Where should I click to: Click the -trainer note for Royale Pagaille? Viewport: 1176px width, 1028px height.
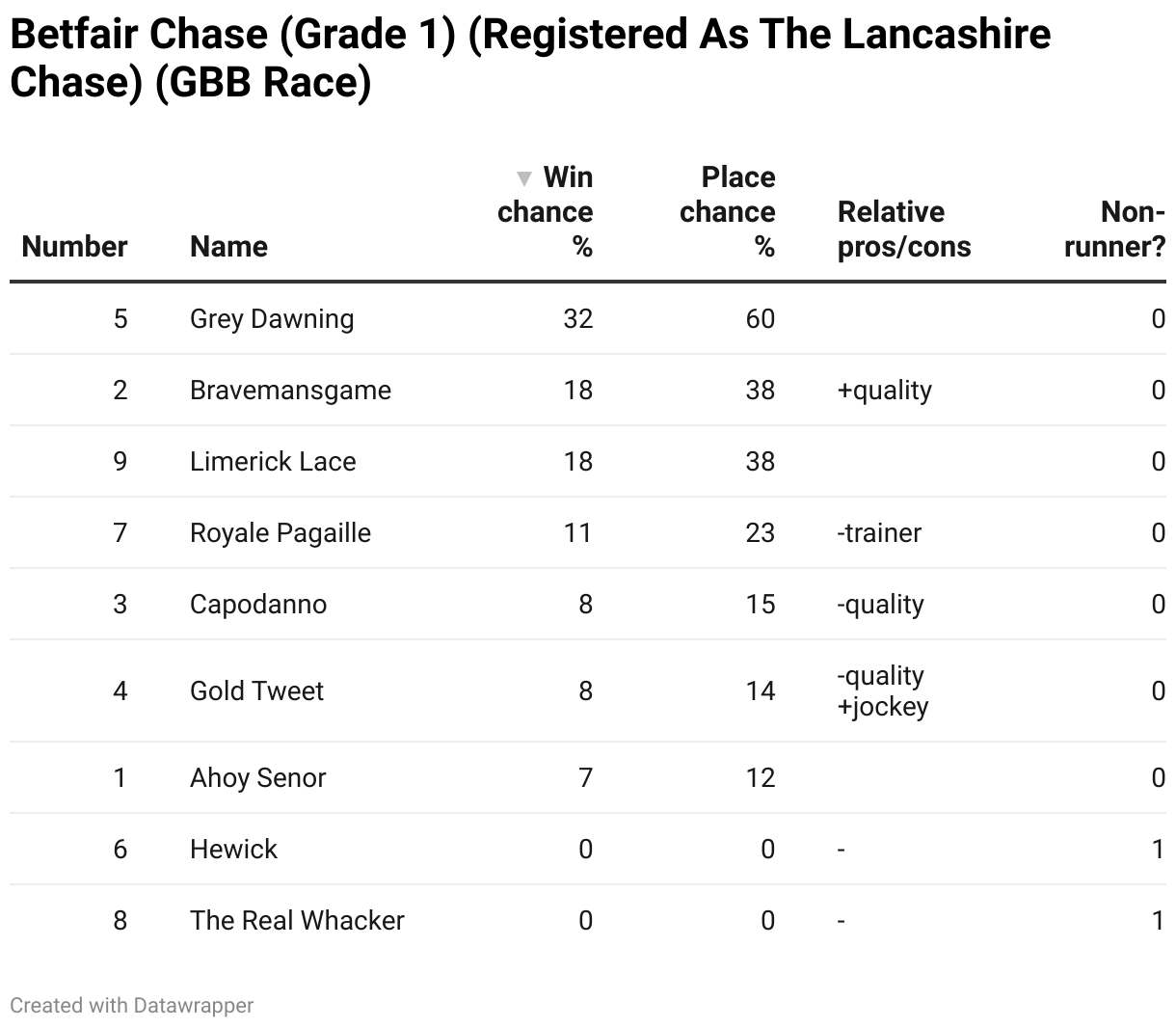(879, 533)
